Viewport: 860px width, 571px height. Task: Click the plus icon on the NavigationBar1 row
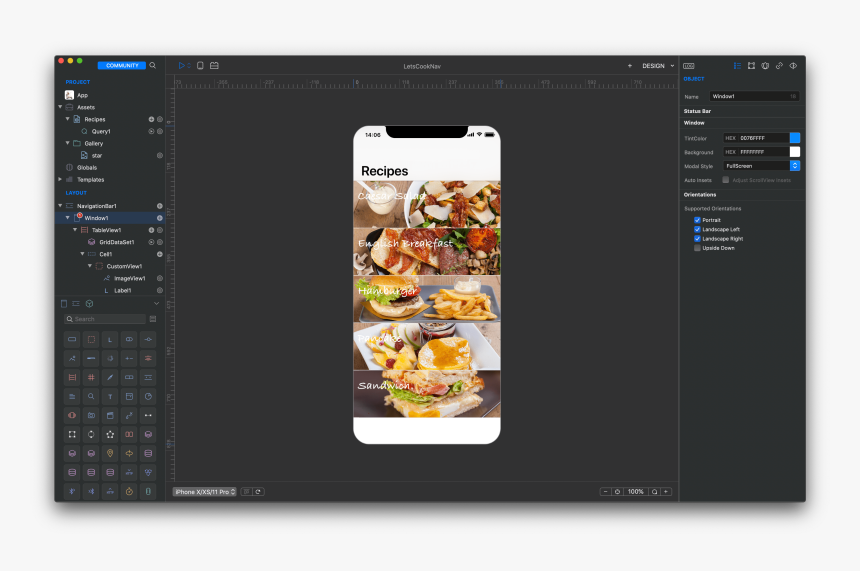(x=160, y=206)
